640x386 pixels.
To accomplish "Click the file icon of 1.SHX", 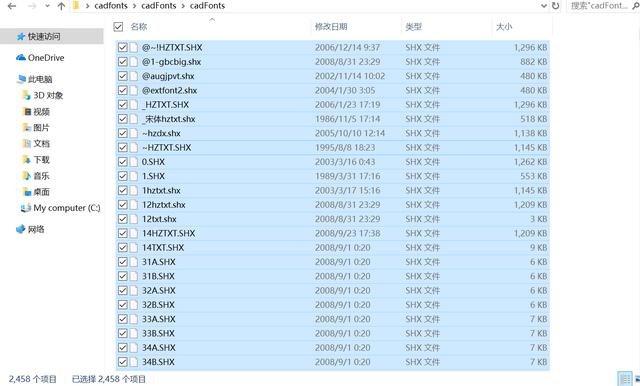I will 134,176.
